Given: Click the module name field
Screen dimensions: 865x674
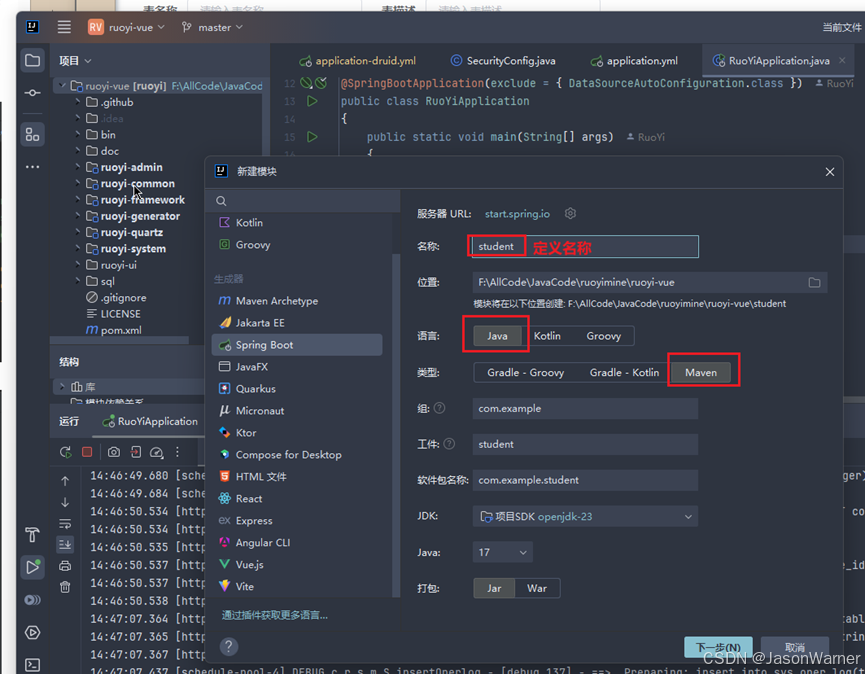Looking at the screenshot, I should [585, 246].
